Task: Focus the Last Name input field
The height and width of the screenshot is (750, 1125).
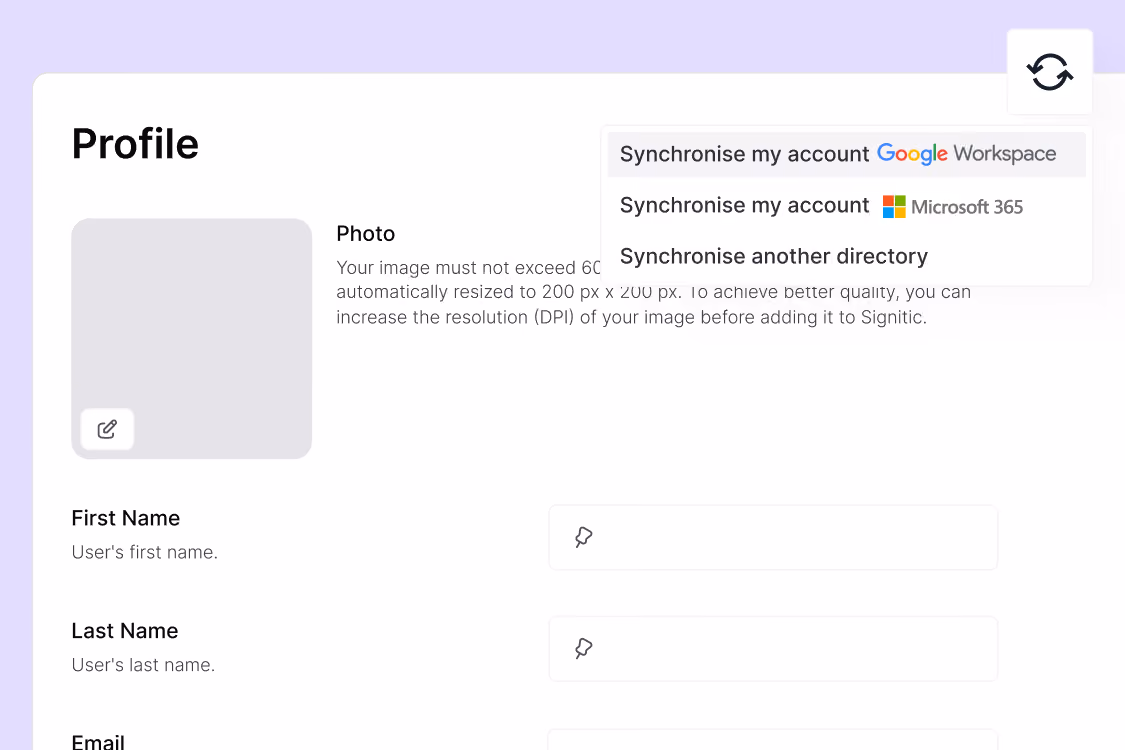Action: pos(773,649)
